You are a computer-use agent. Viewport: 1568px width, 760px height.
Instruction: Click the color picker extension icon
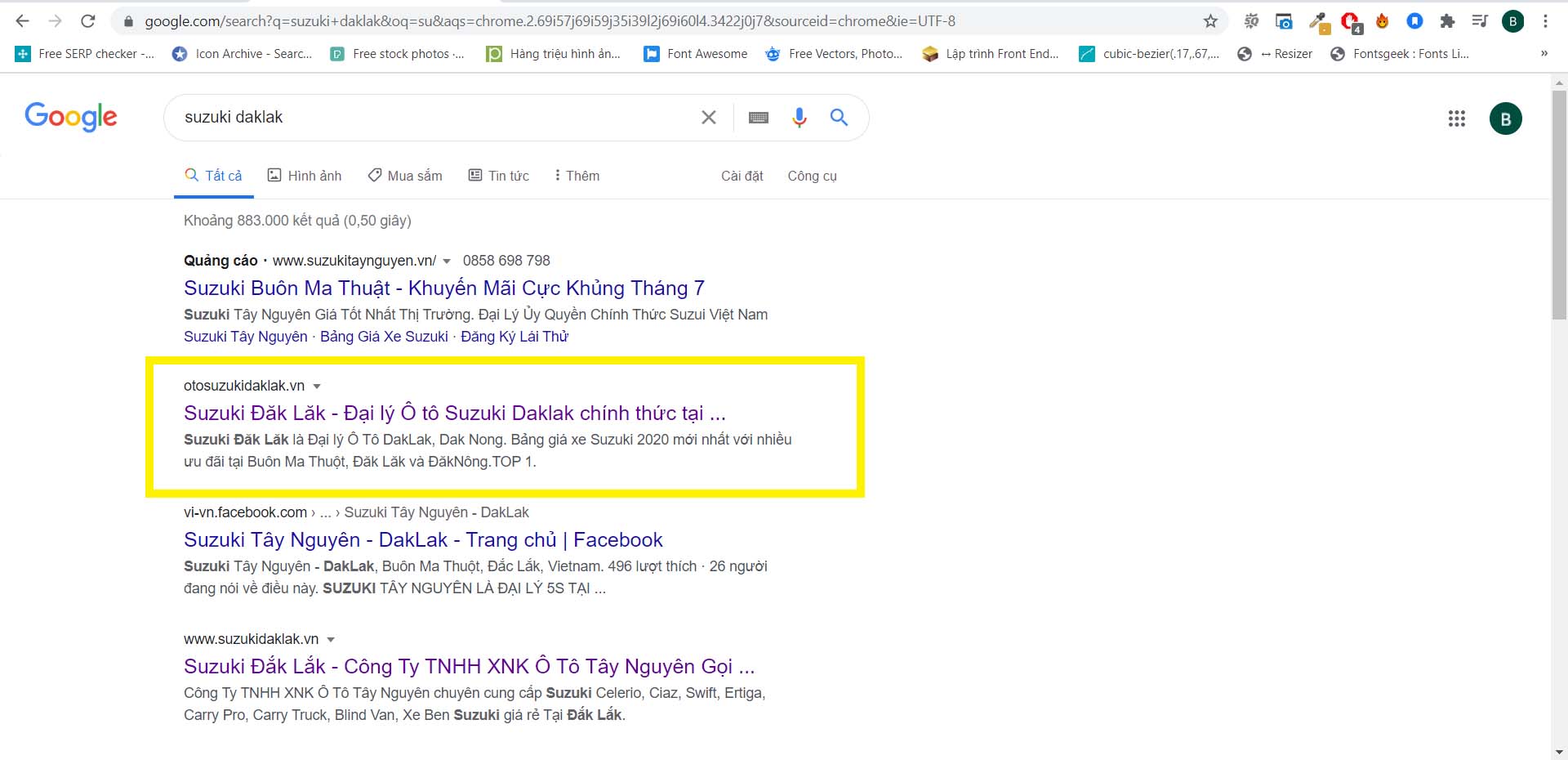click(x=1319, y=23)
